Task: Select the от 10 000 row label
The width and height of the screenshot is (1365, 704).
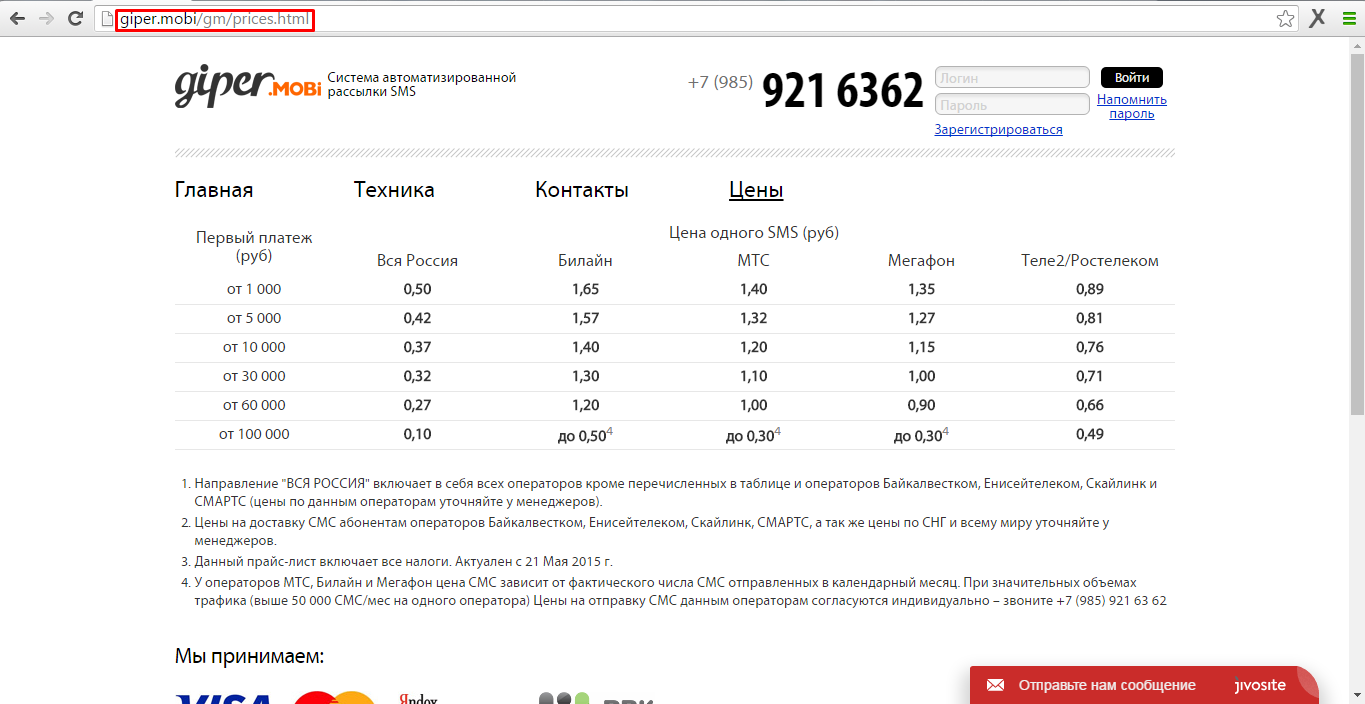Action: pyautogui.click(x=254, y=347)
